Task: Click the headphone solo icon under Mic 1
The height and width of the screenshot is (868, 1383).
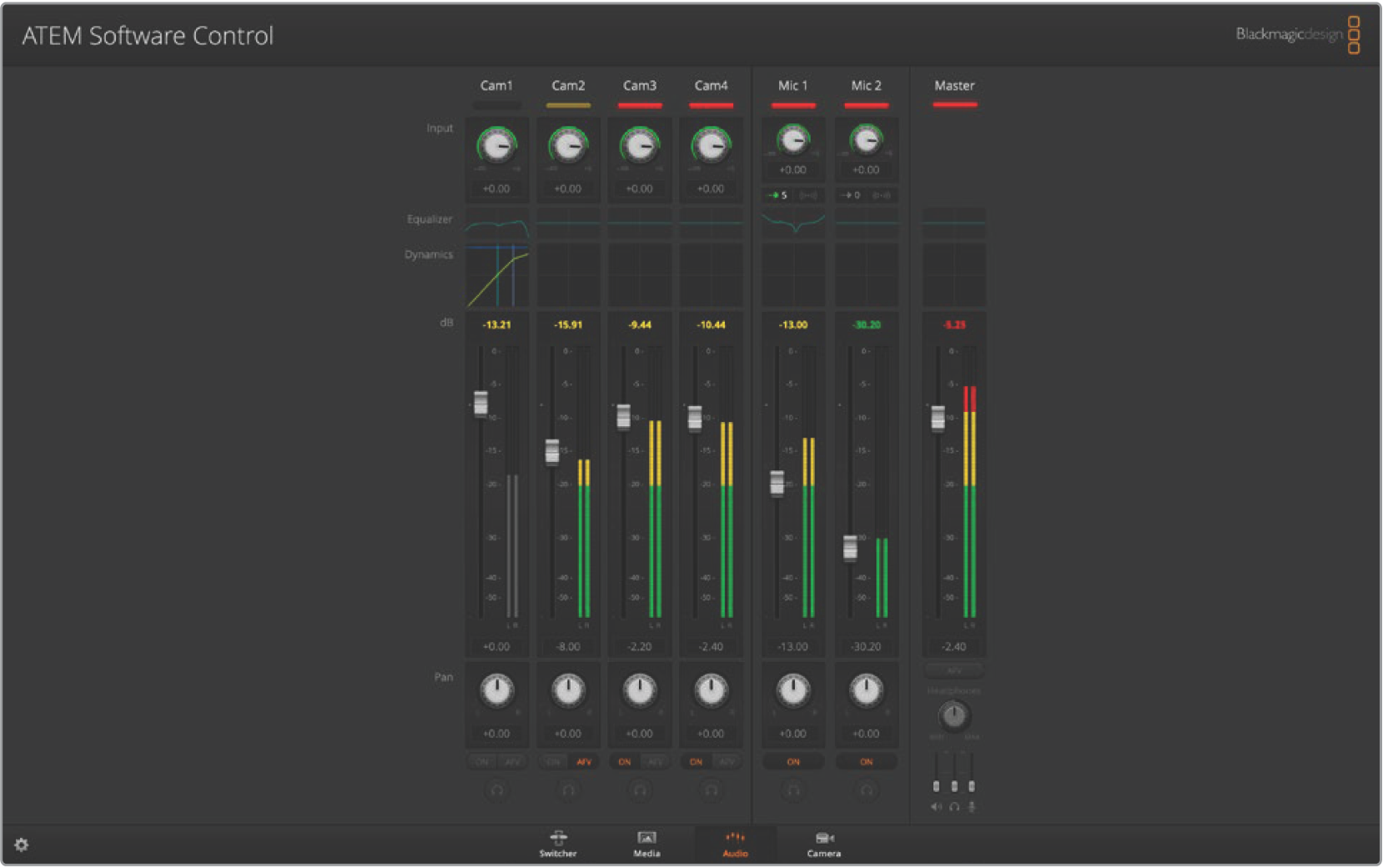Action: pos(793,790)
